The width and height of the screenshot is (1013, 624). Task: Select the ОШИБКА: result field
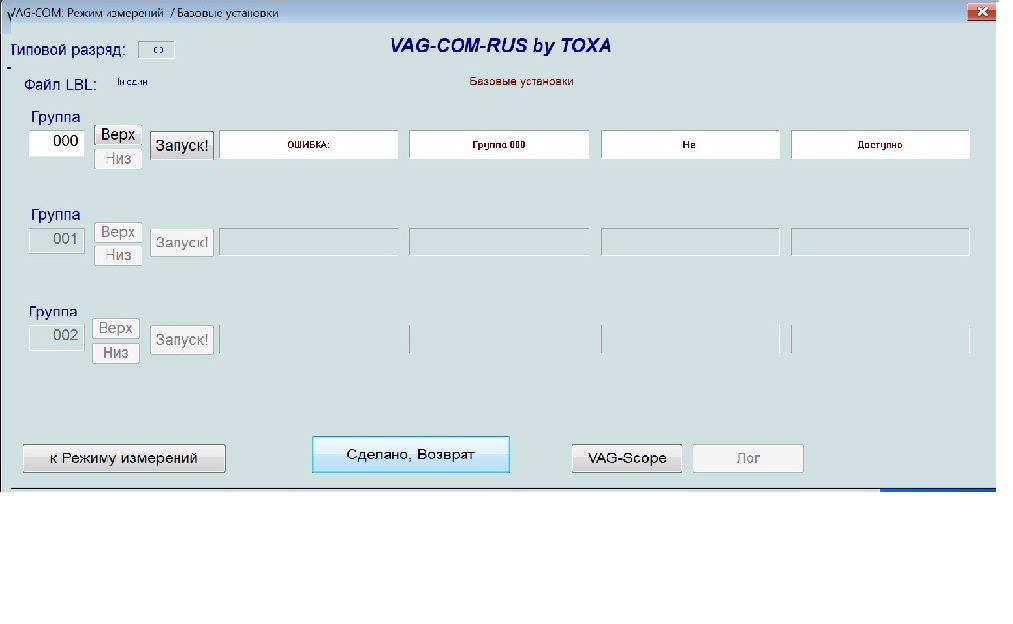[309, 145]
